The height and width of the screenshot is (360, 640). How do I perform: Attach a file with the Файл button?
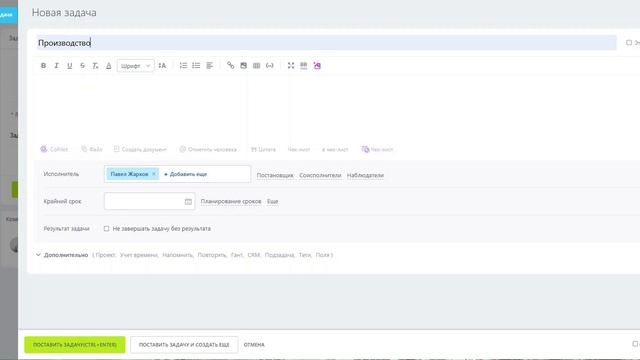pyautogui.click(x=92, y=149)
